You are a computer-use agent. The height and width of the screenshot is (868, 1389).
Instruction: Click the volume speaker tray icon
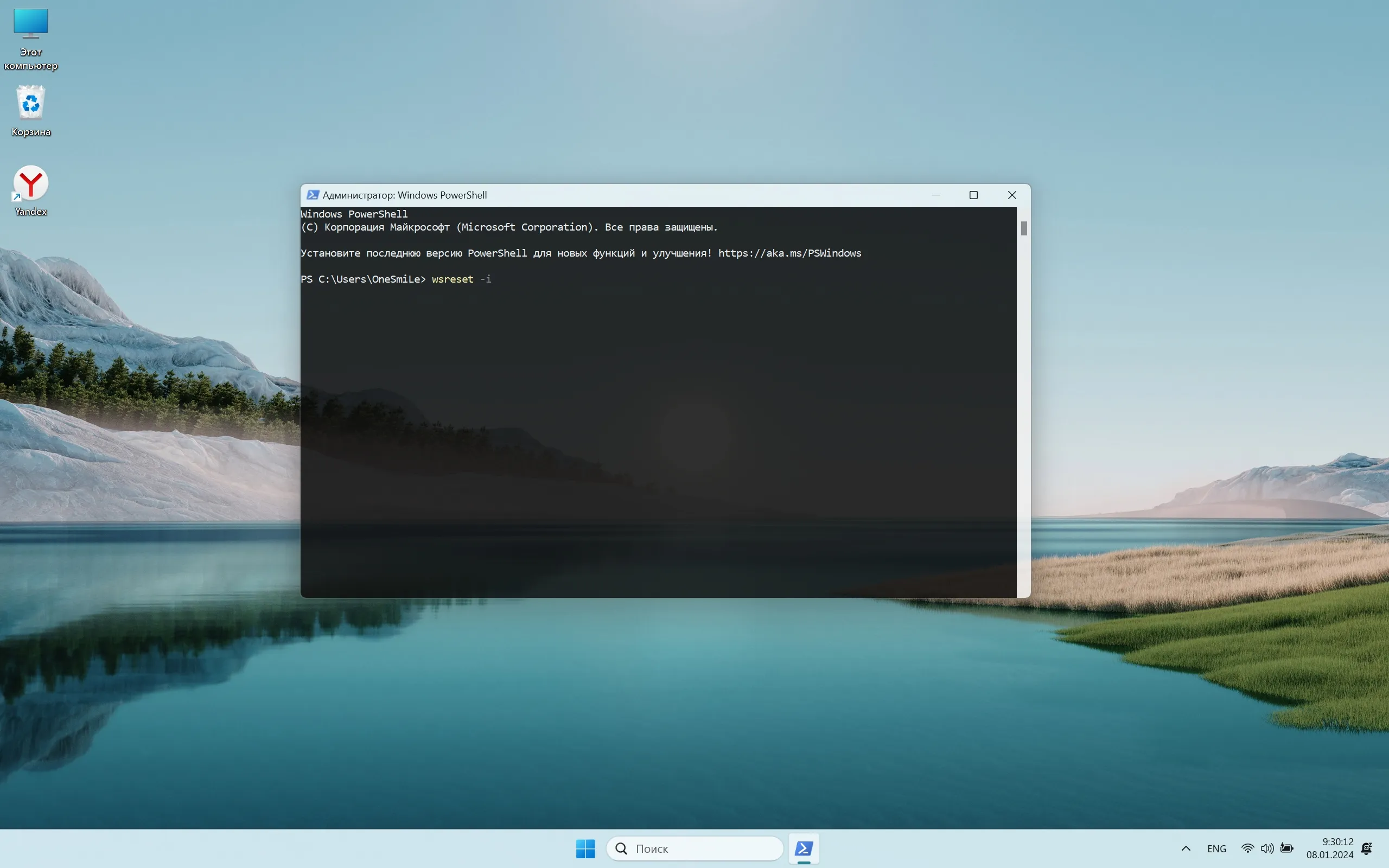pyautogui.click(x=1267, y=848)
